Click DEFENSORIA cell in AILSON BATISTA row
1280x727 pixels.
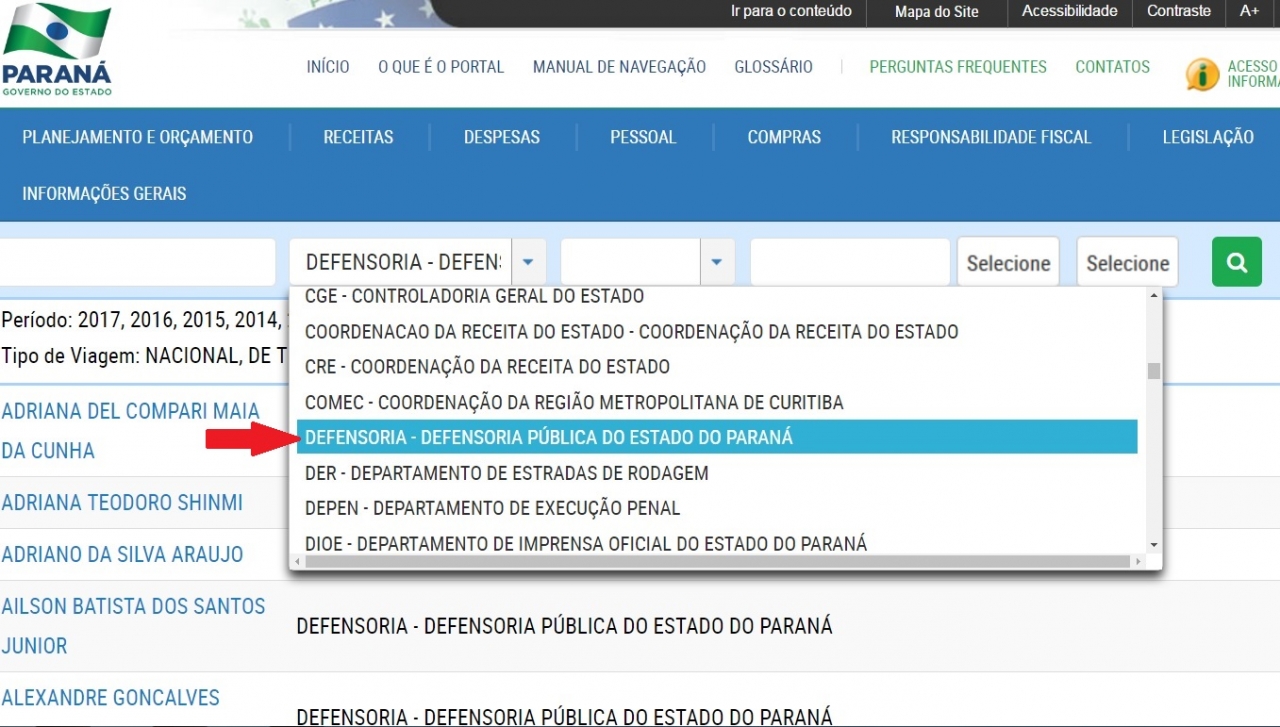[564, 627]
